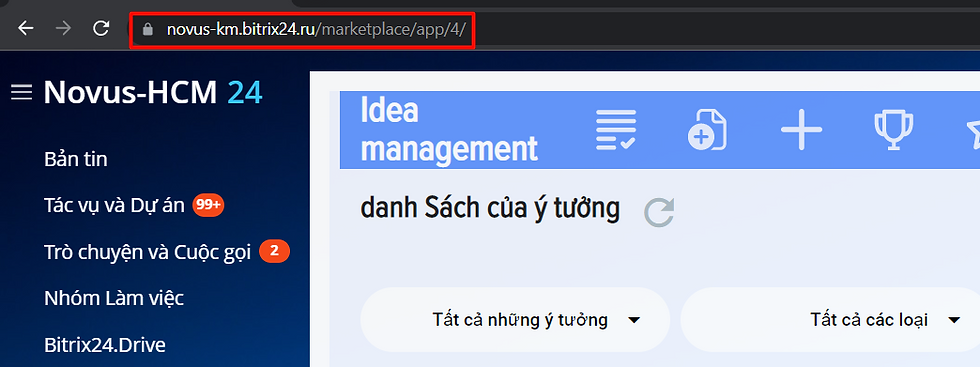Click the padlock site info icon
Image resolution: width=980 pixels, height=367 pixels.
coord(148,29)
